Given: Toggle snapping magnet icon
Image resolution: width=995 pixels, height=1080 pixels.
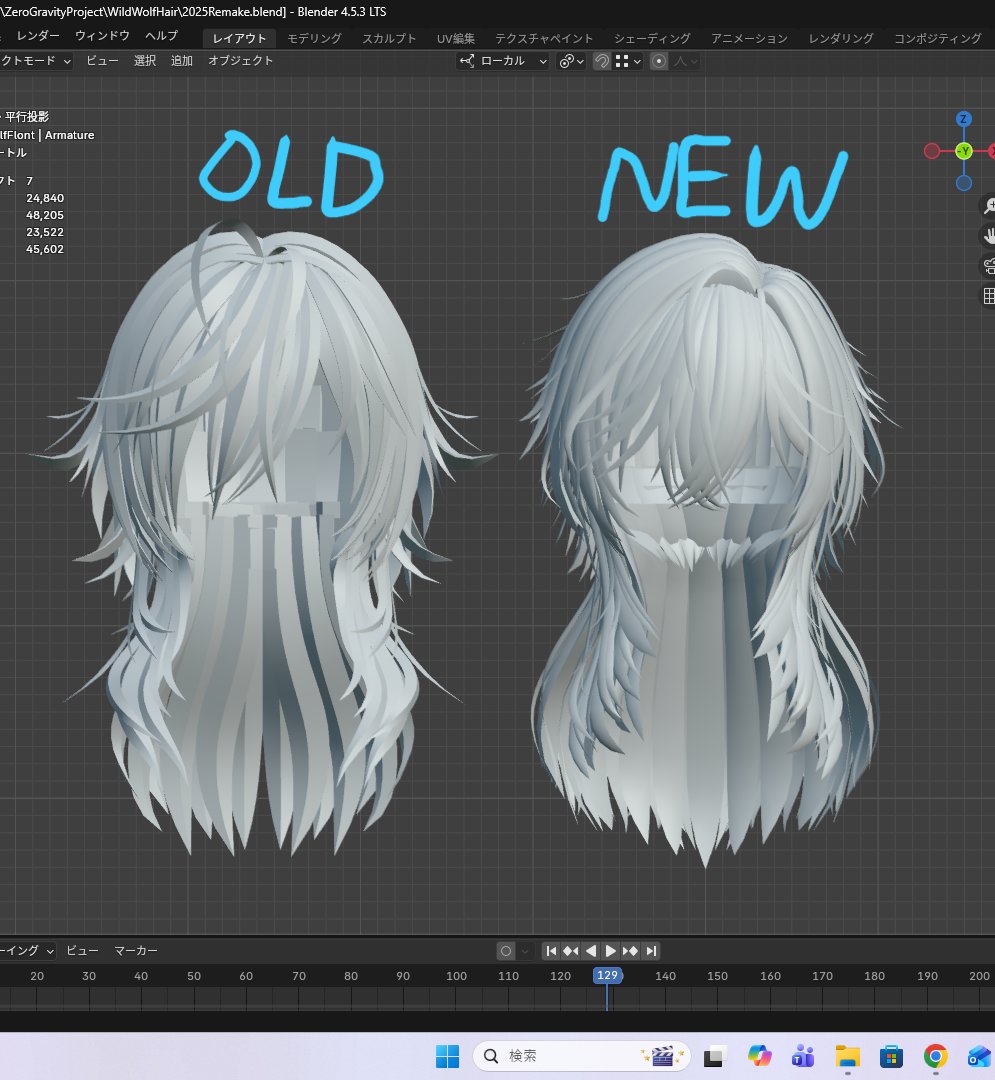Looking at the screenshot, I should pyautogui.click(x=602, y=61).
